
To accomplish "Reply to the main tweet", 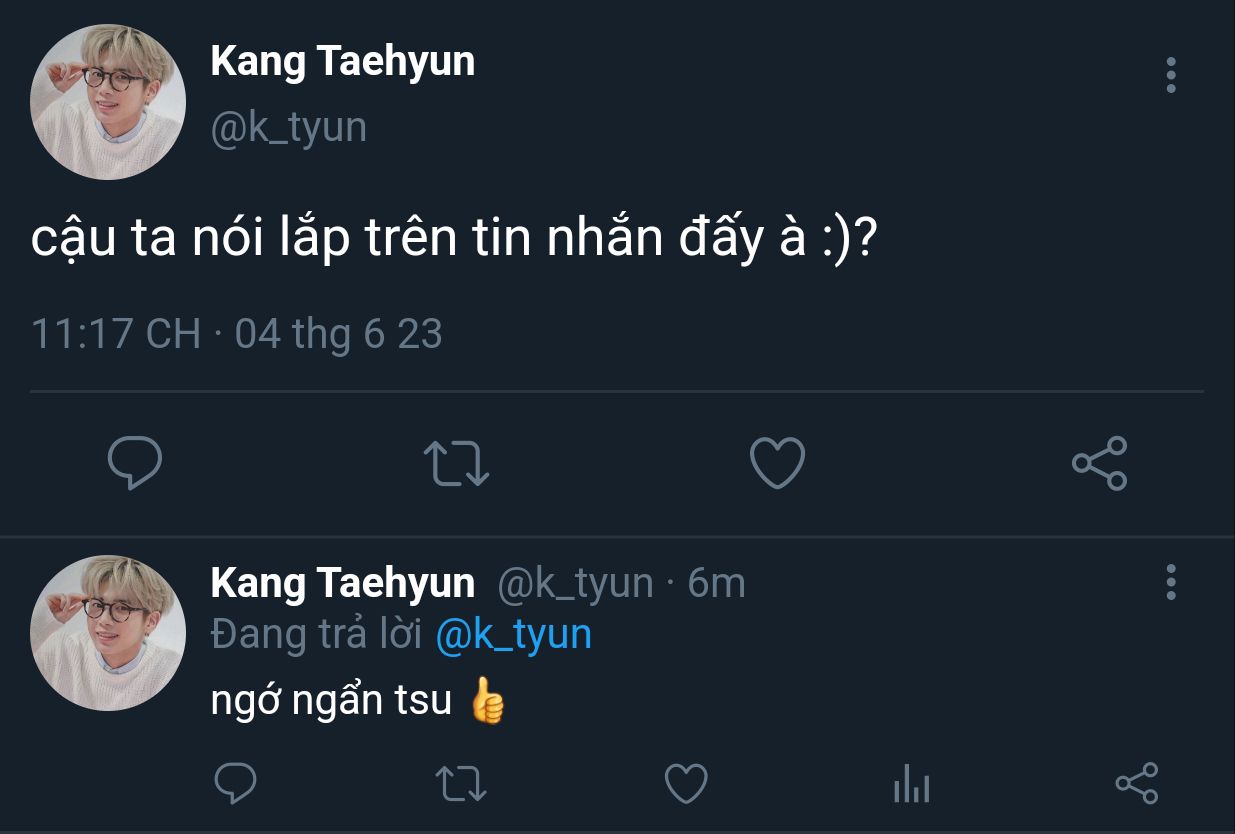I will (x=135, y=463).
